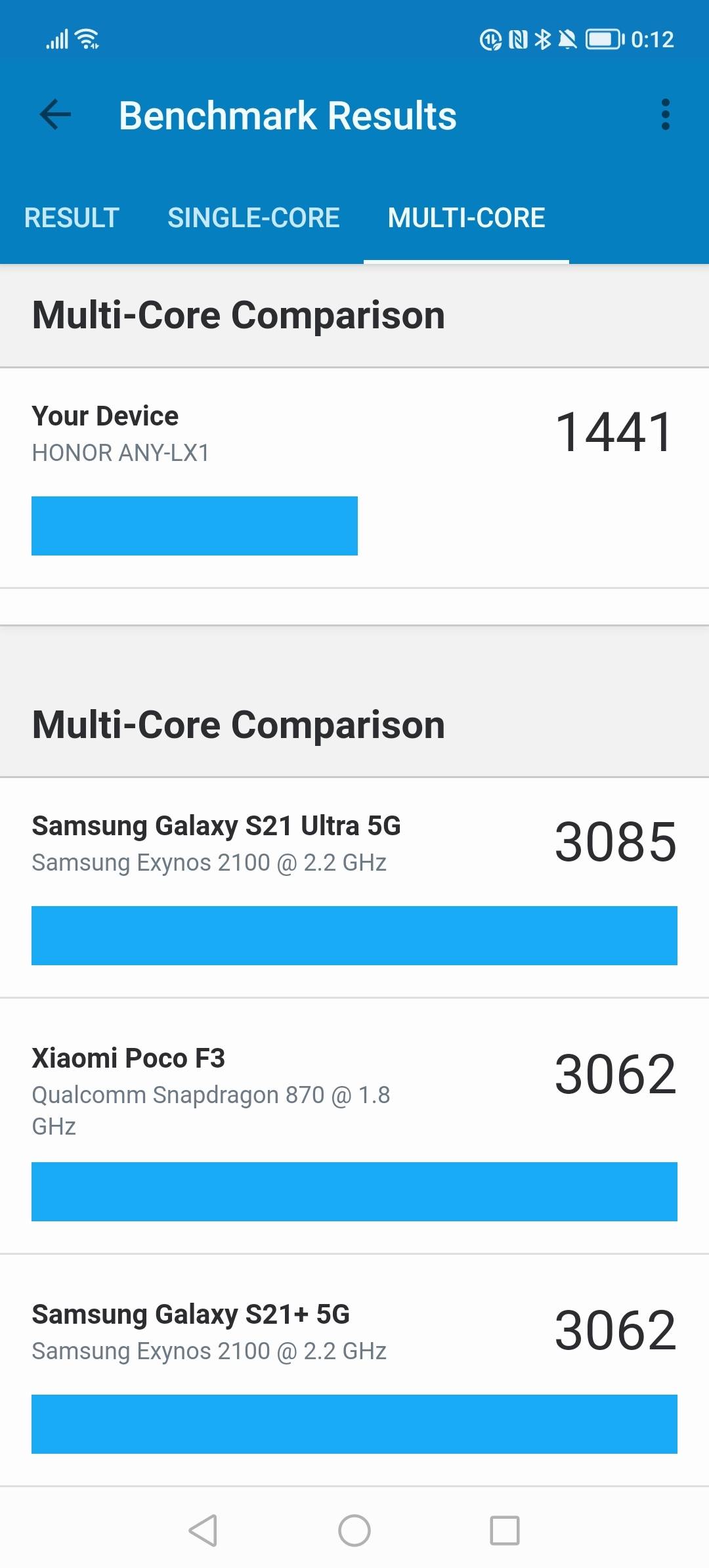This screenshot has width=709, height=1568.
Task: Tap the Bluetooth status icon
Action: point(543,39)
